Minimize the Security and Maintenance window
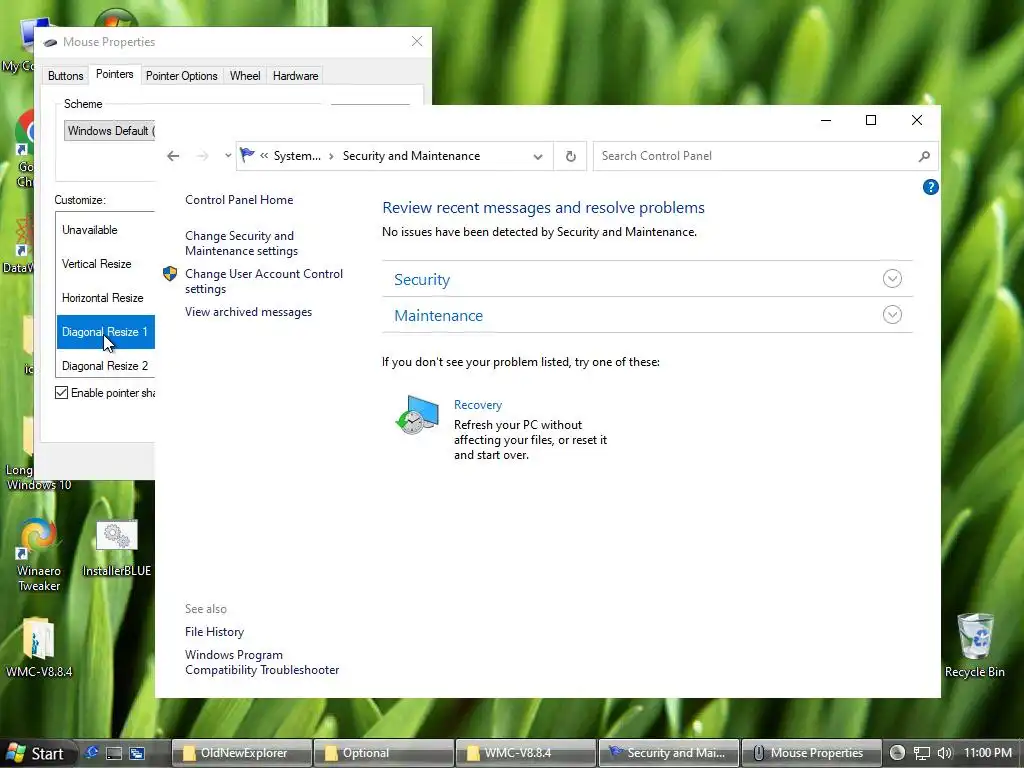Image resolution: width=1024 pixels, height=768 pixels. pyautogui.click(x=826, y=120)
